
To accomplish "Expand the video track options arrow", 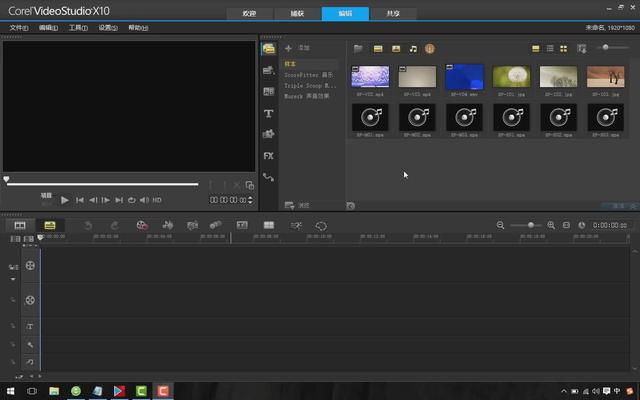I will 14,279.
